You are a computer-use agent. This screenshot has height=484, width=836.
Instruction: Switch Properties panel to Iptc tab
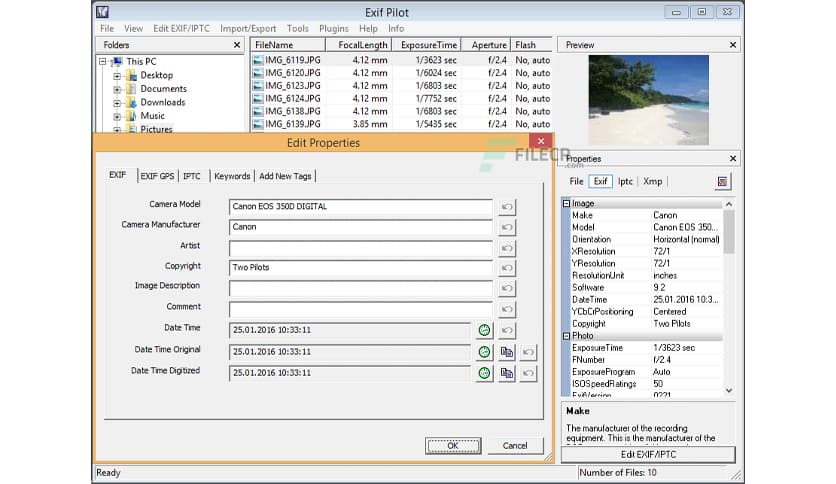[x=625, y=181]
